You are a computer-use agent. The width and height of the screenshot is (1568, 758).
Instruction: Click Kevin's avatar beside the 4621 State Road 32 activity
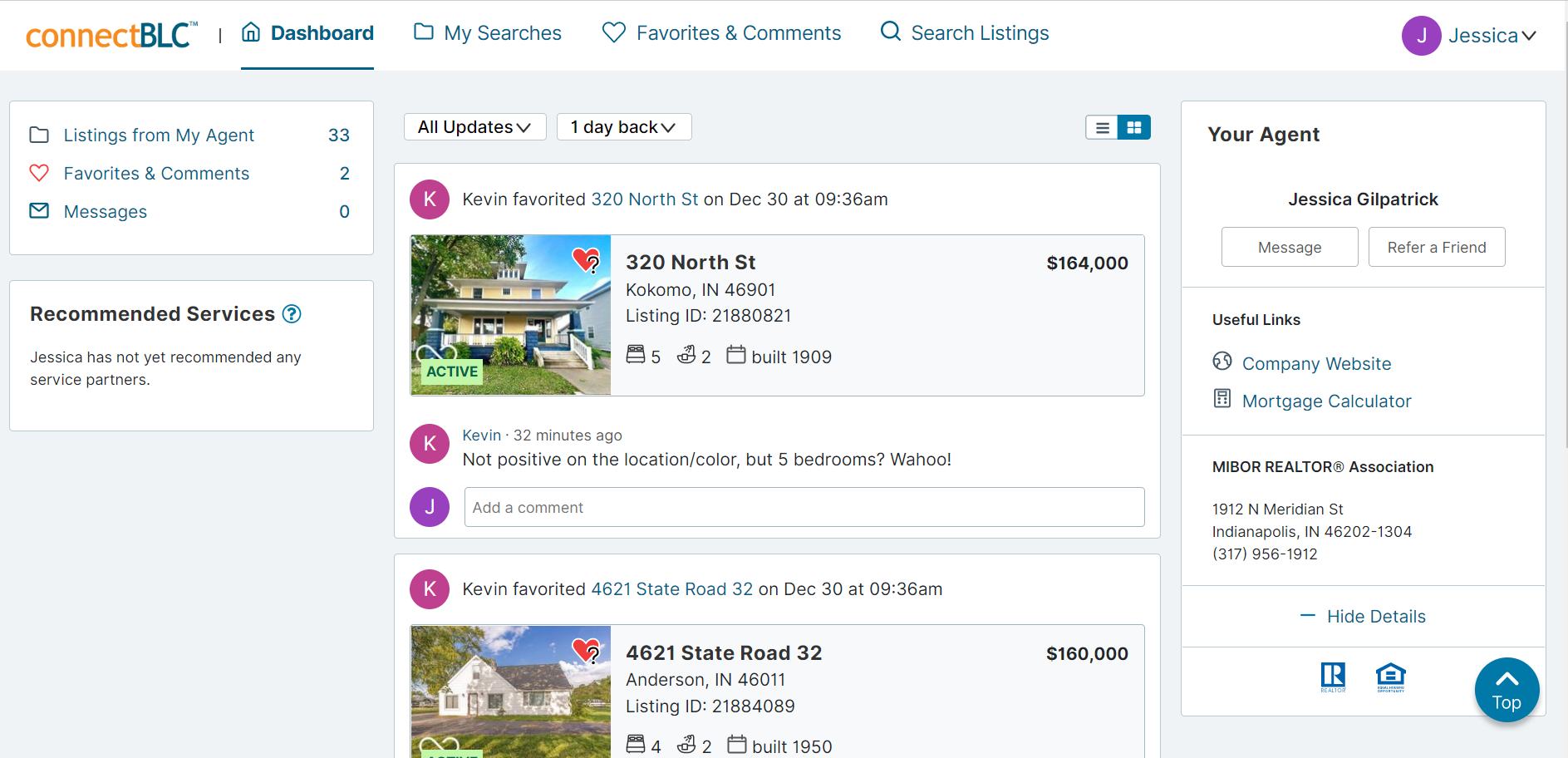pyautogui.click(x=430, y=589)
